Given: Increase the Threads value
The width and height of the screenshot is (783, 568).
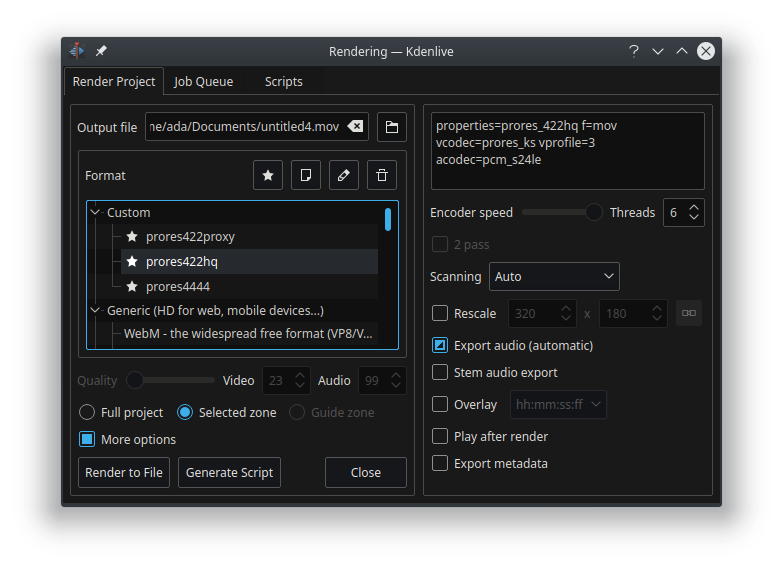Looking at the screenshot, I should [694, 207].
